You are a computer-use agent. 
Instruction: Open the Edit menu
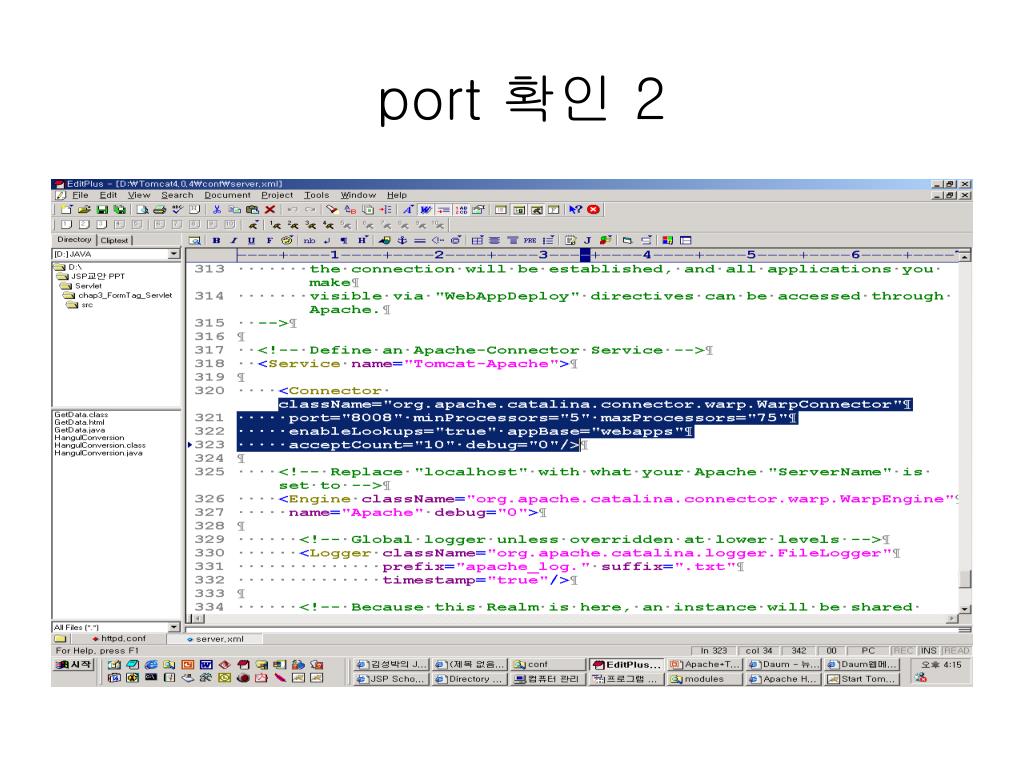click(x=108, y=195)
